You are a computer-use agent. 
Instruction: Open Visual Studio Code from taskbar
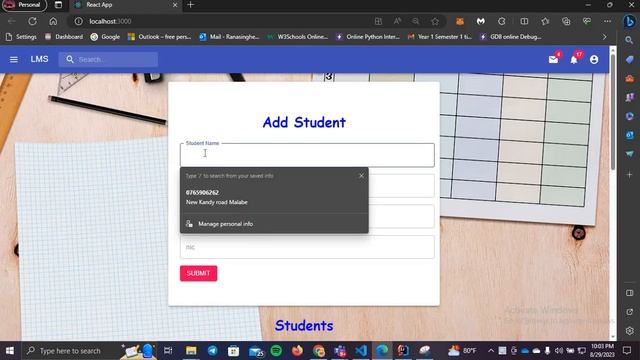point(361,351)
